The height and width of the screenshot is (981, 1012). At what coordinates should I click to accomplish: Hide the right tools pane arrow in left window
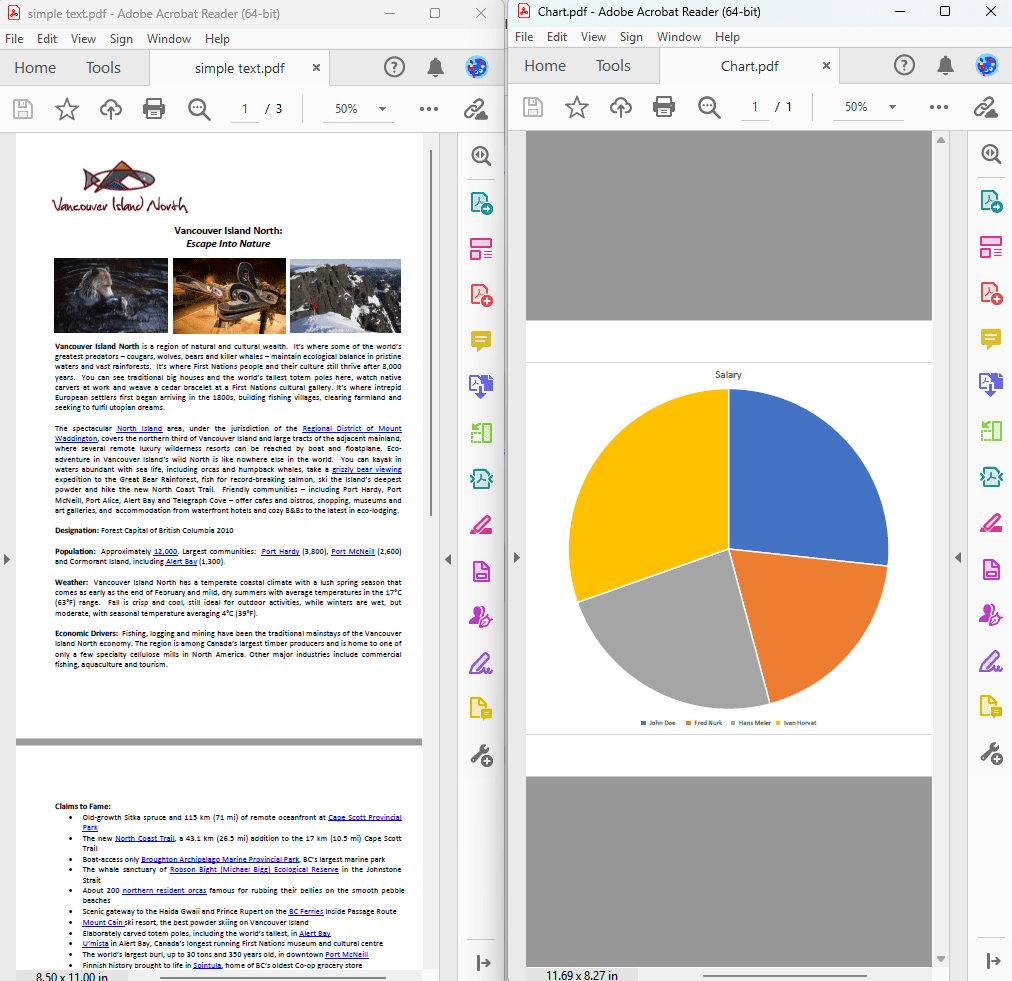click(x=448, y=558)
